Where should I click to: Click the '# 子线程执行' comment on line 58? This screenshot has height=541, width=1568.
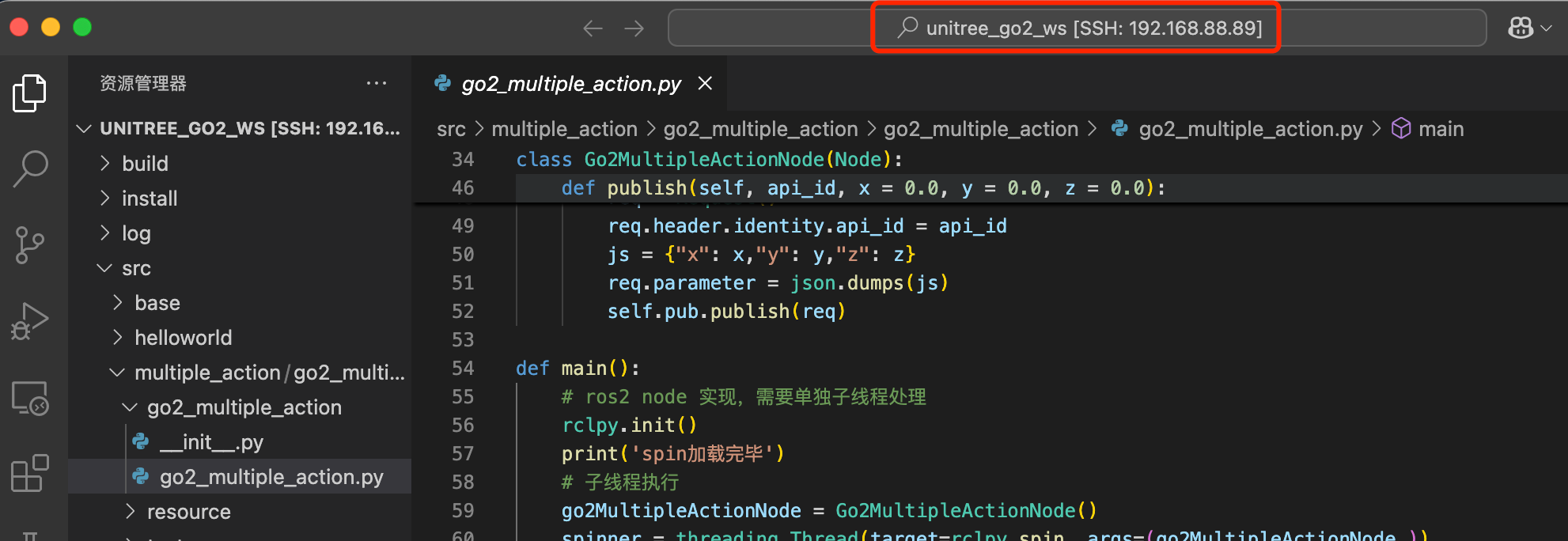click(x=620, y=482)
